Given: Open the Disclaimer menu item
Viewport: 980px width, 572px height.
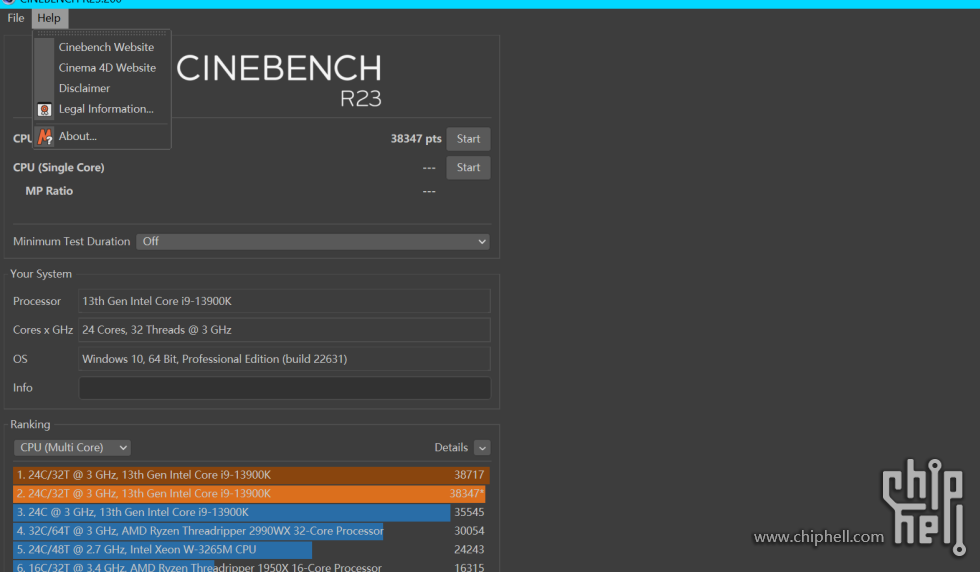Looking at the screenshot, I should (84, 88).
